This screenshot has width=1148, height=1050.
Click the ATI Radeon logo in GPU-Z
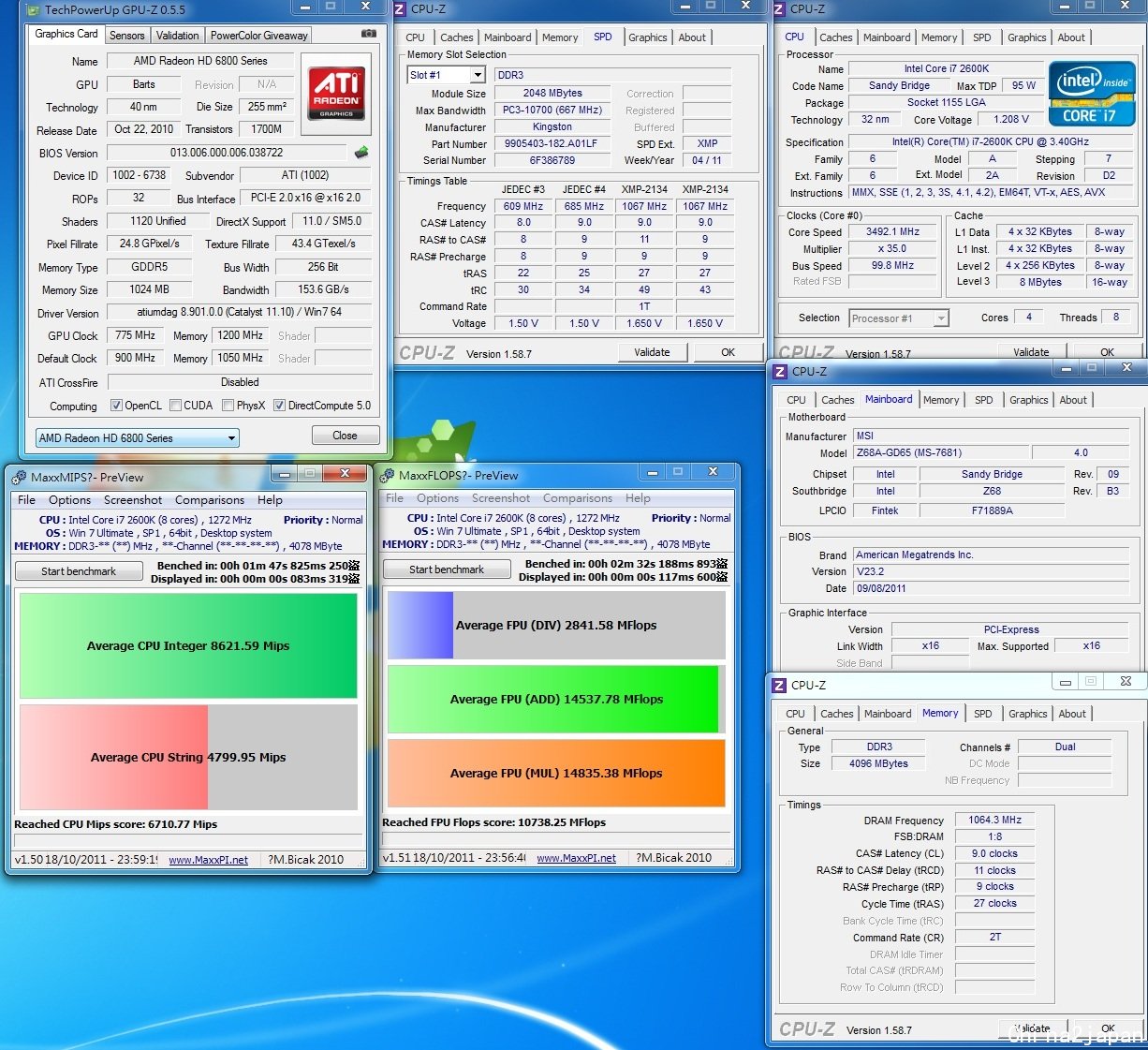point(336,94)
